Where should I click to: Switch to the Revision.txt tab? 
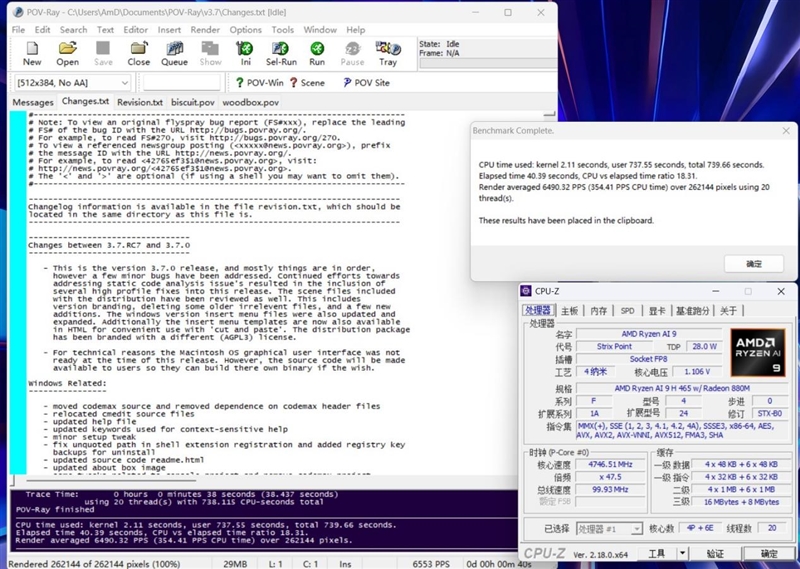click(x=140, y=102)
